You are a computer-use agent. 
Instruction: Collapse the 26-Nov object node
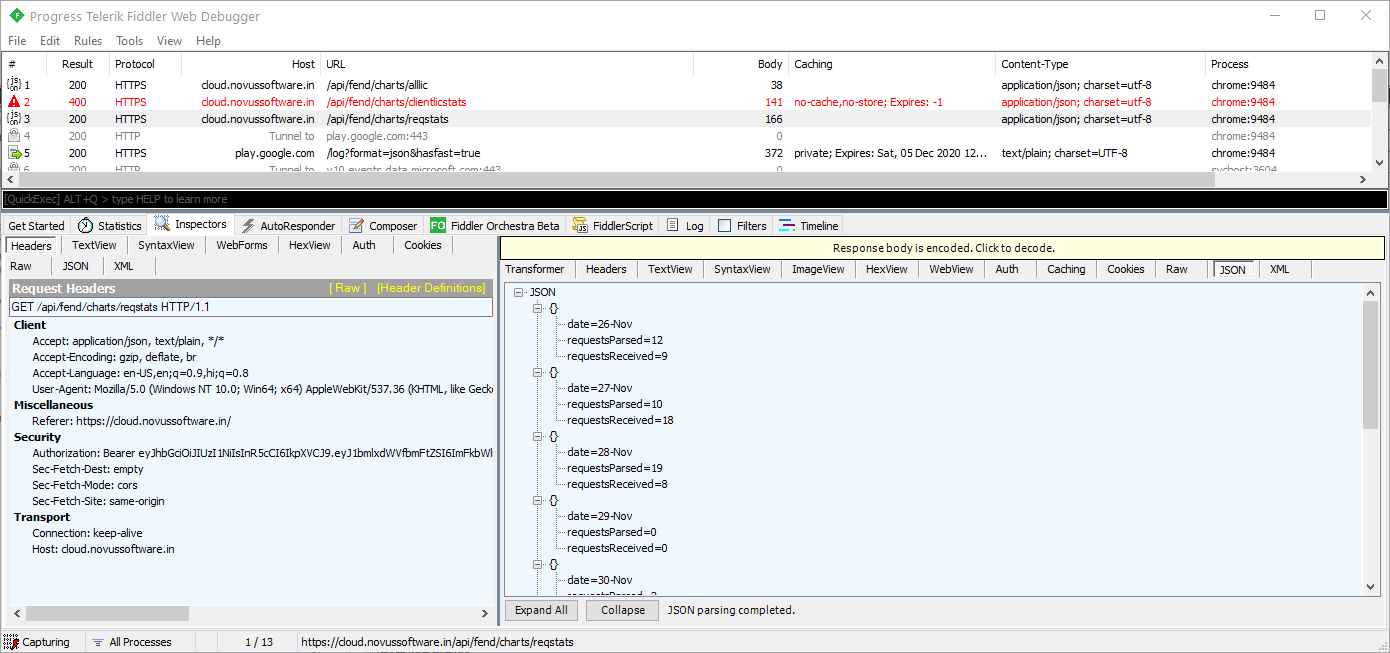(x=537, y=308)
